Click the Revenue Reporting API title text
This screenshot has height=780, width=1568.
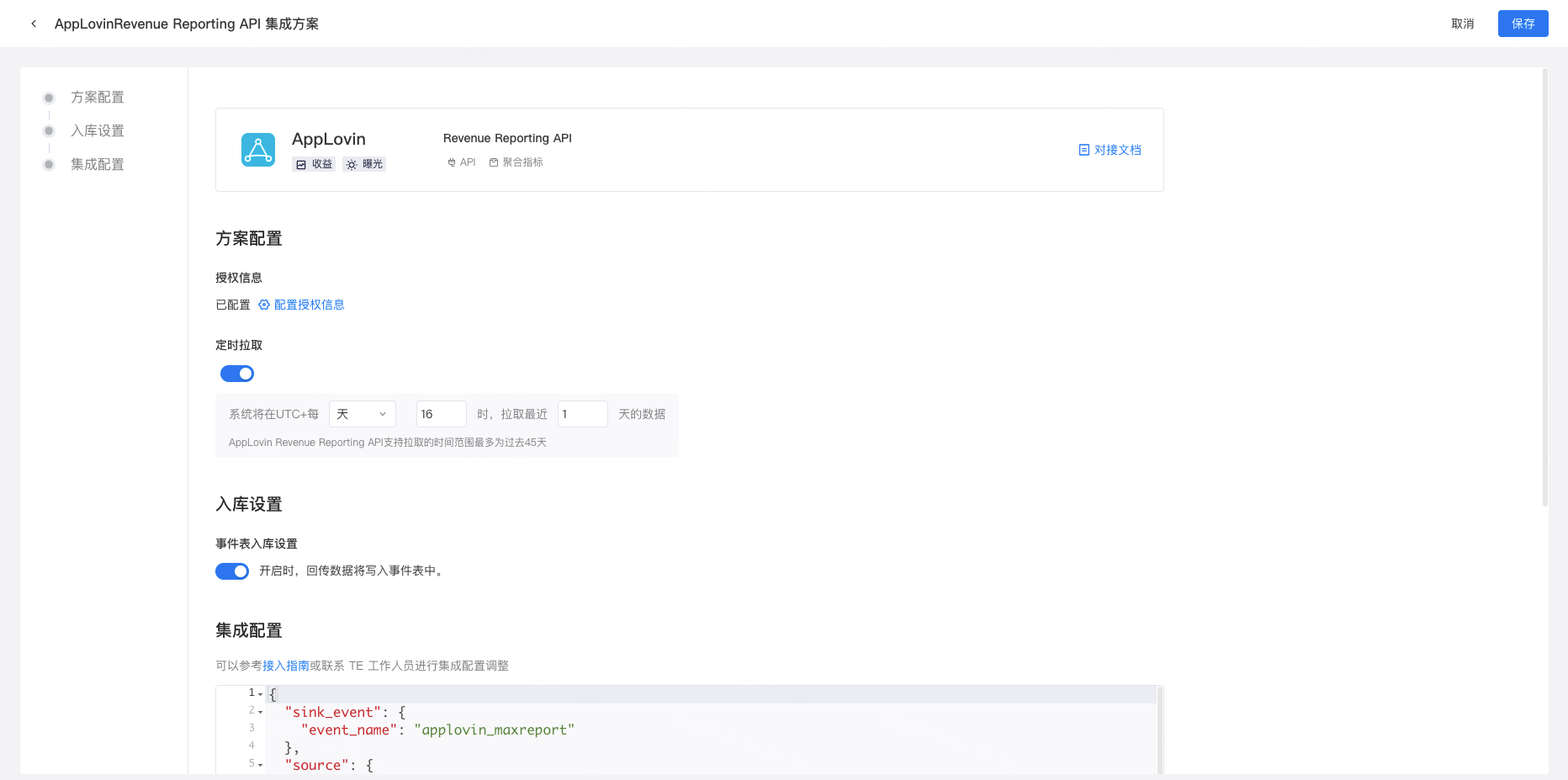point(507,138)
